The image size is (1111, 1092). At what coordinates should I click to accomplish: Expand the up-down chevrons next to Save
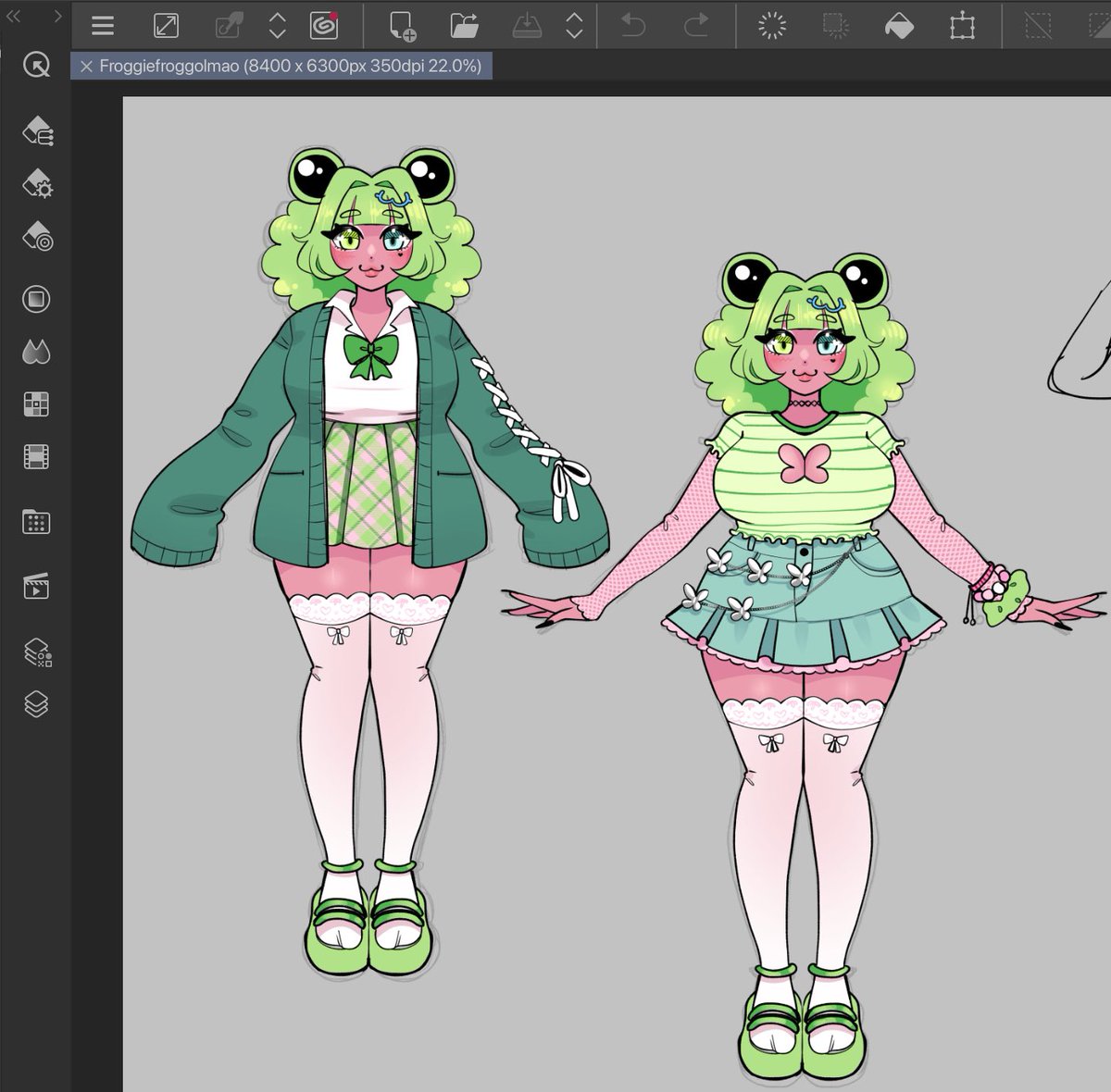point(574,26)
